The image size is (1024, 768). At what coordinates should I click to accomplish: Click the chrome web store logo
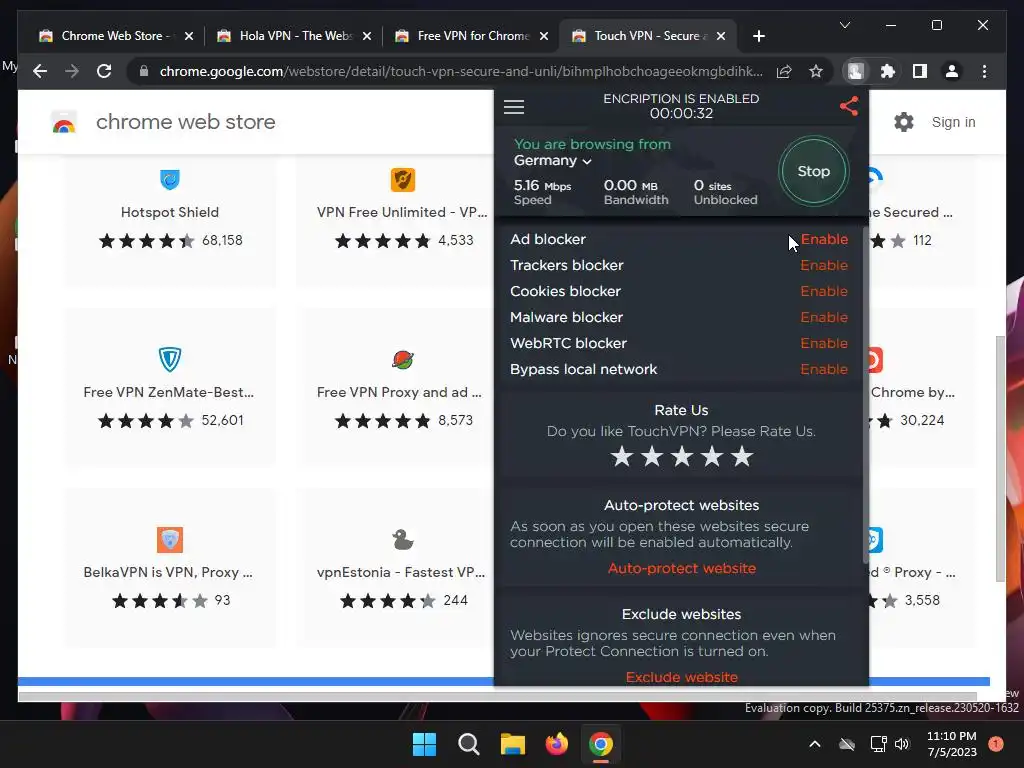click(x=64, y=122)
